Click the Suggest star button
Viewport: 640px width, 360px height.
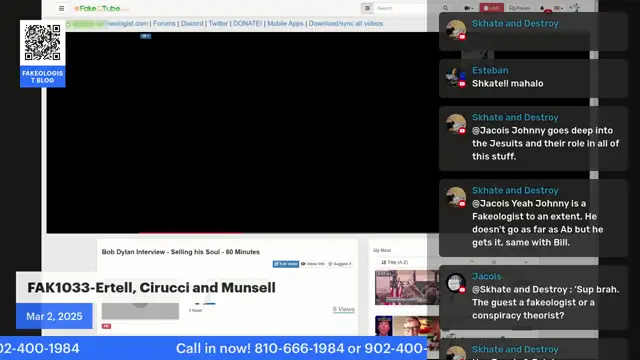click(340, 264)
